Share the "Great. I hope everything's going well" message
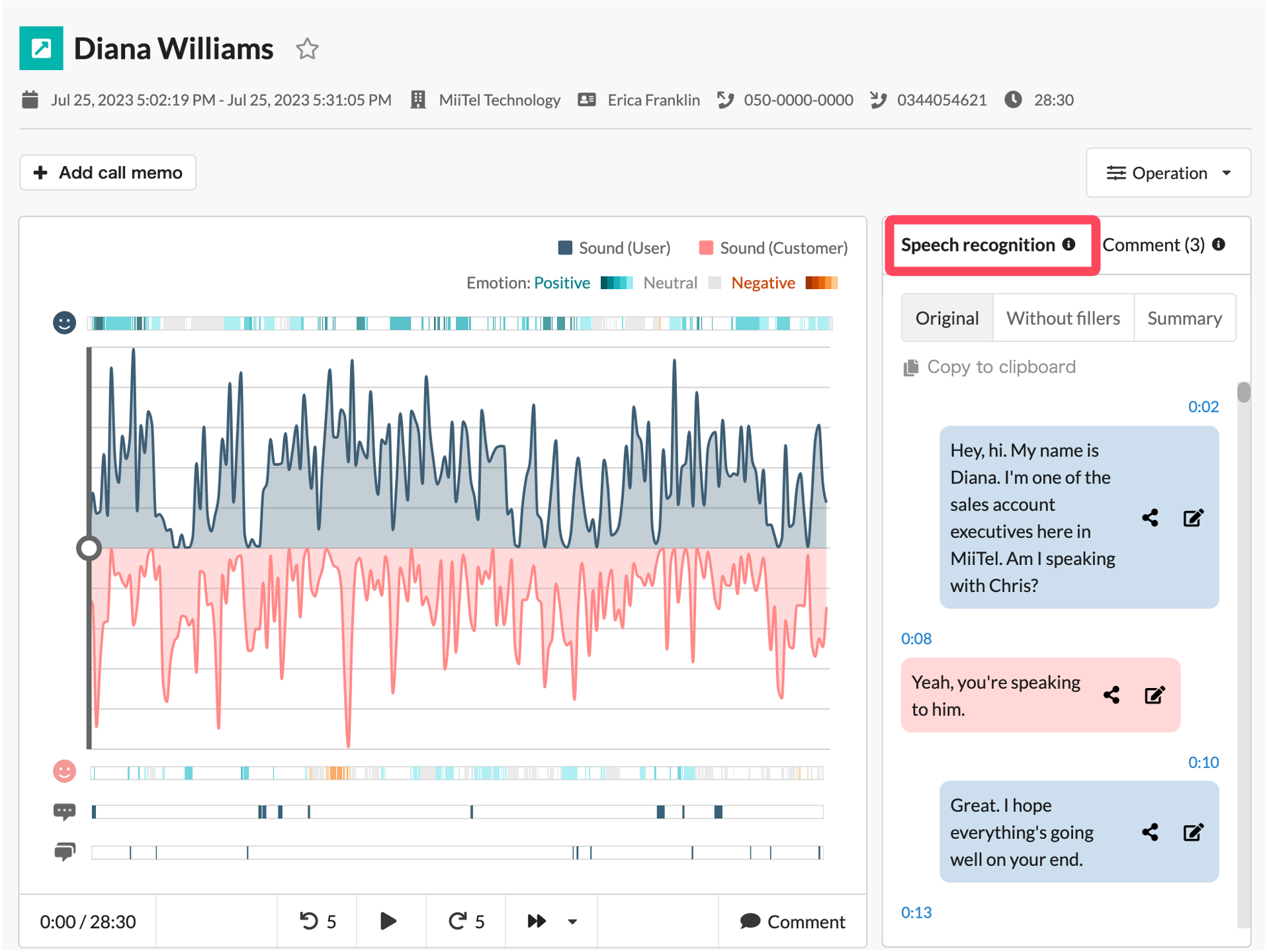Image resolution: width=1267 pixels, height=952 pixels. tap(1150, 832)
